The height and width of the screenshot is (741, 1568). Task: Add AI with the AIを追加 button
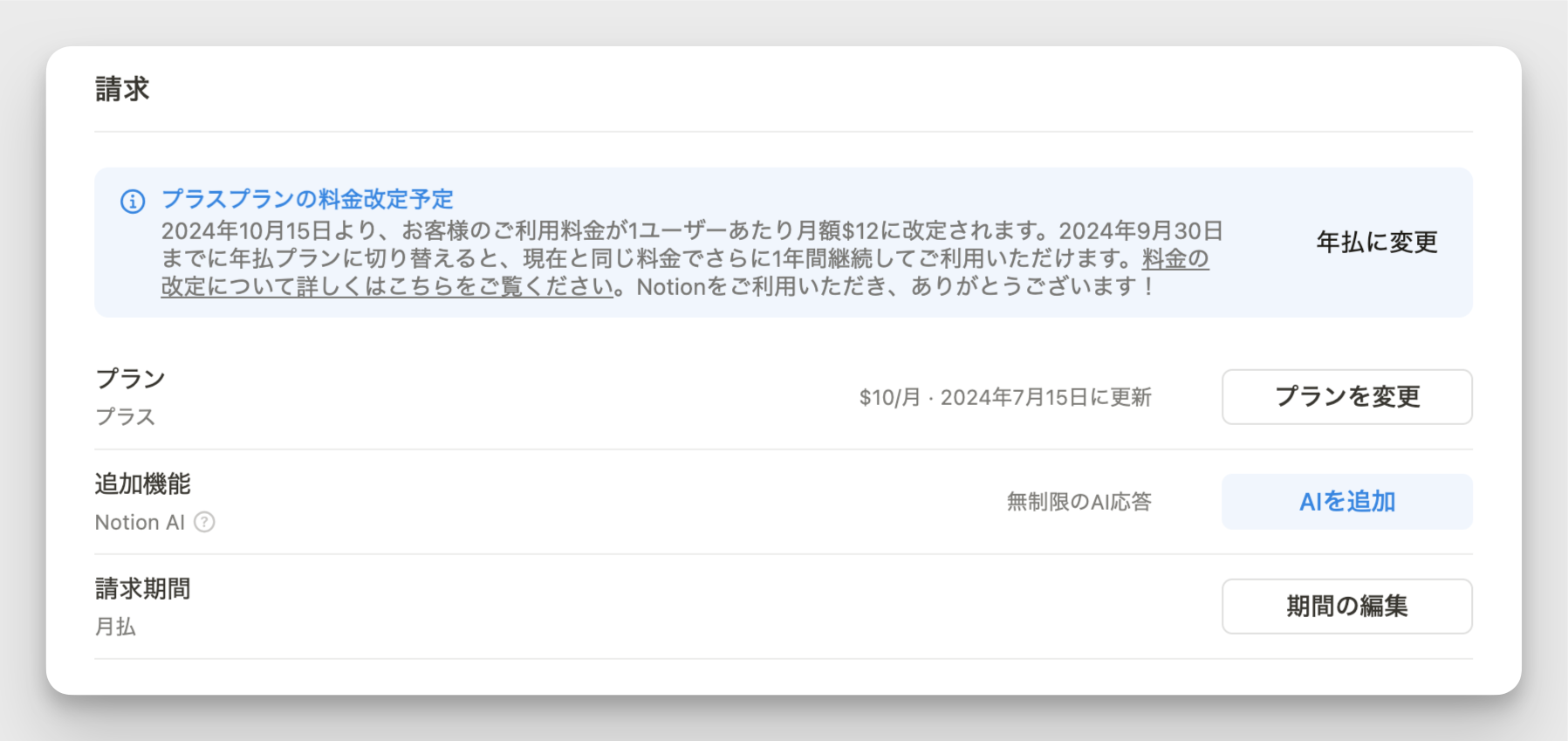(1346, 502)
